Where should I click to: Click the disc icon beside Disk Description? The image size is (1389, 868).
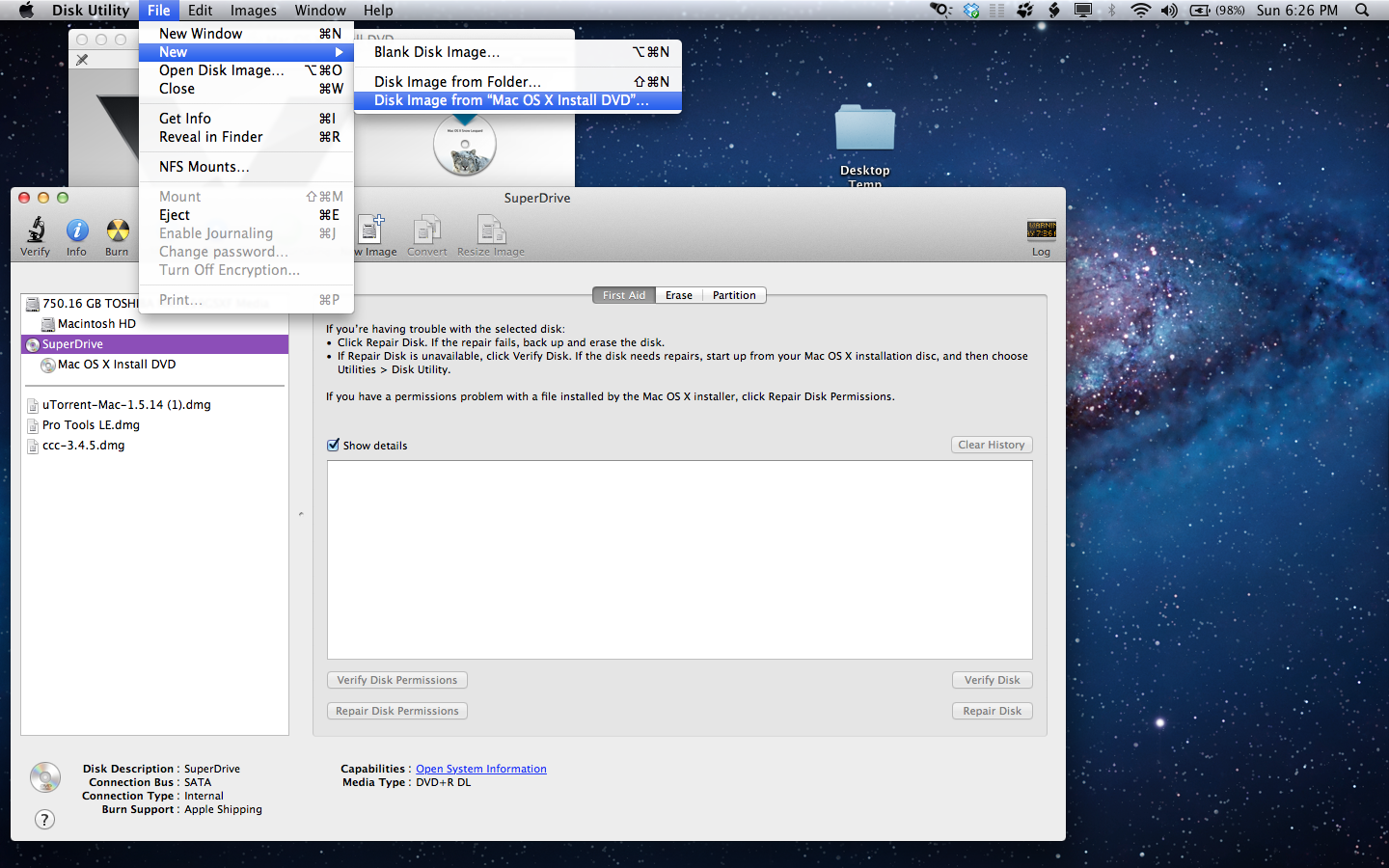point(45,776)
